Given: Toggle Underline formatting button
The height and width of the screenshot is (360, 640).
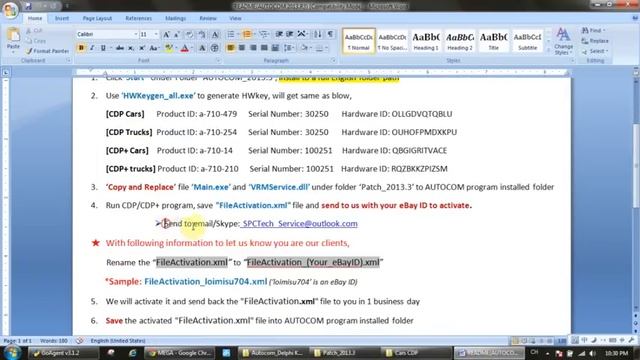Looking at the screenshot, I should coord(103,48).
